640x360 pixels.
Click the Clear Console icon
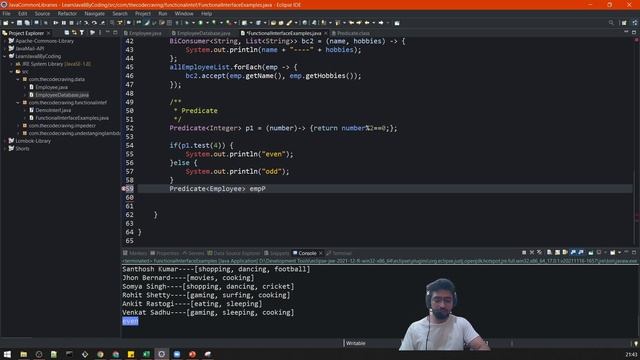pos(549,253)
